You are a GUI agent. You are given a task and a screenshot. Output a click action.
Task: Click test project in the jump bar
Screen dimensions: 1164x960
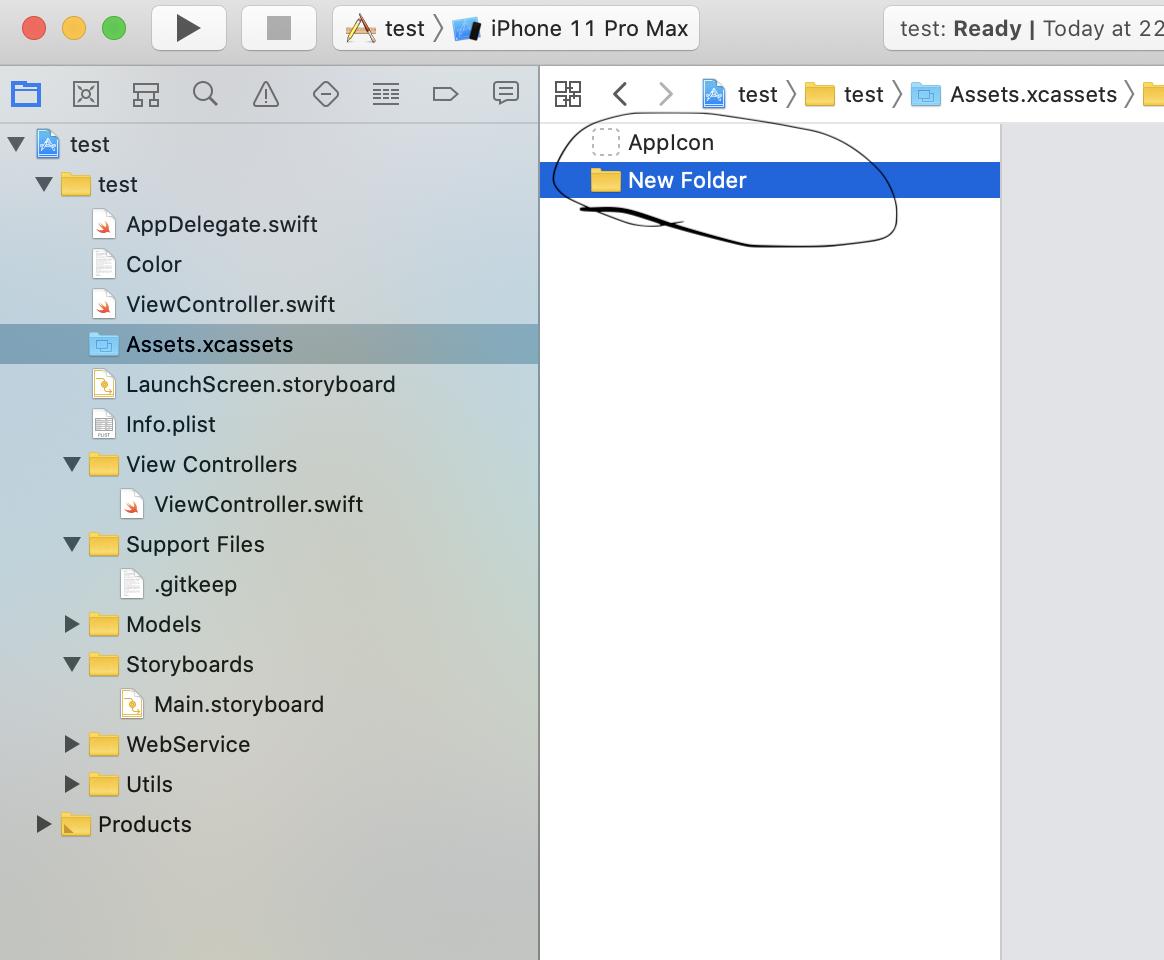[x=740, y=94]
